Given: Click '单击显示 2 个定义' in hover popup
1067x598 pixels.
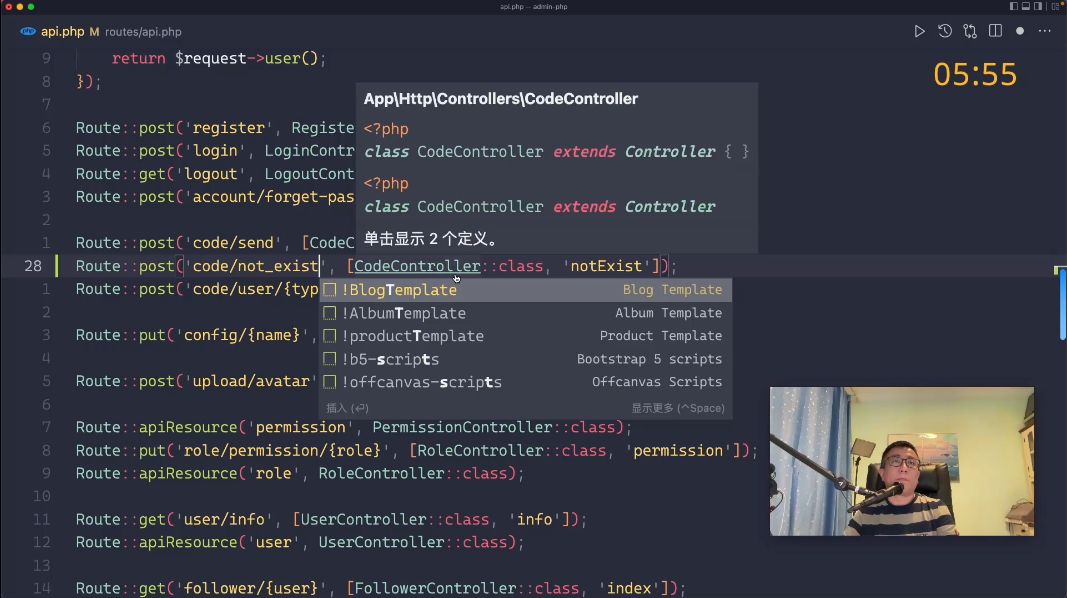Looking at the screenshot, I should 431,239.
